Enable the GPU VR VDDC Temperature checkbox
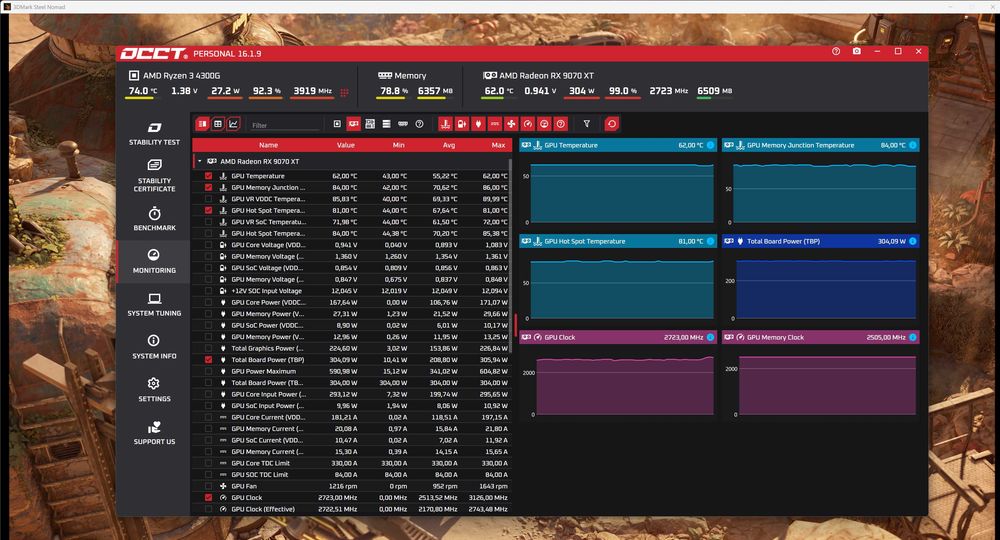This screenshot has height=540, width=1000. 209,199
